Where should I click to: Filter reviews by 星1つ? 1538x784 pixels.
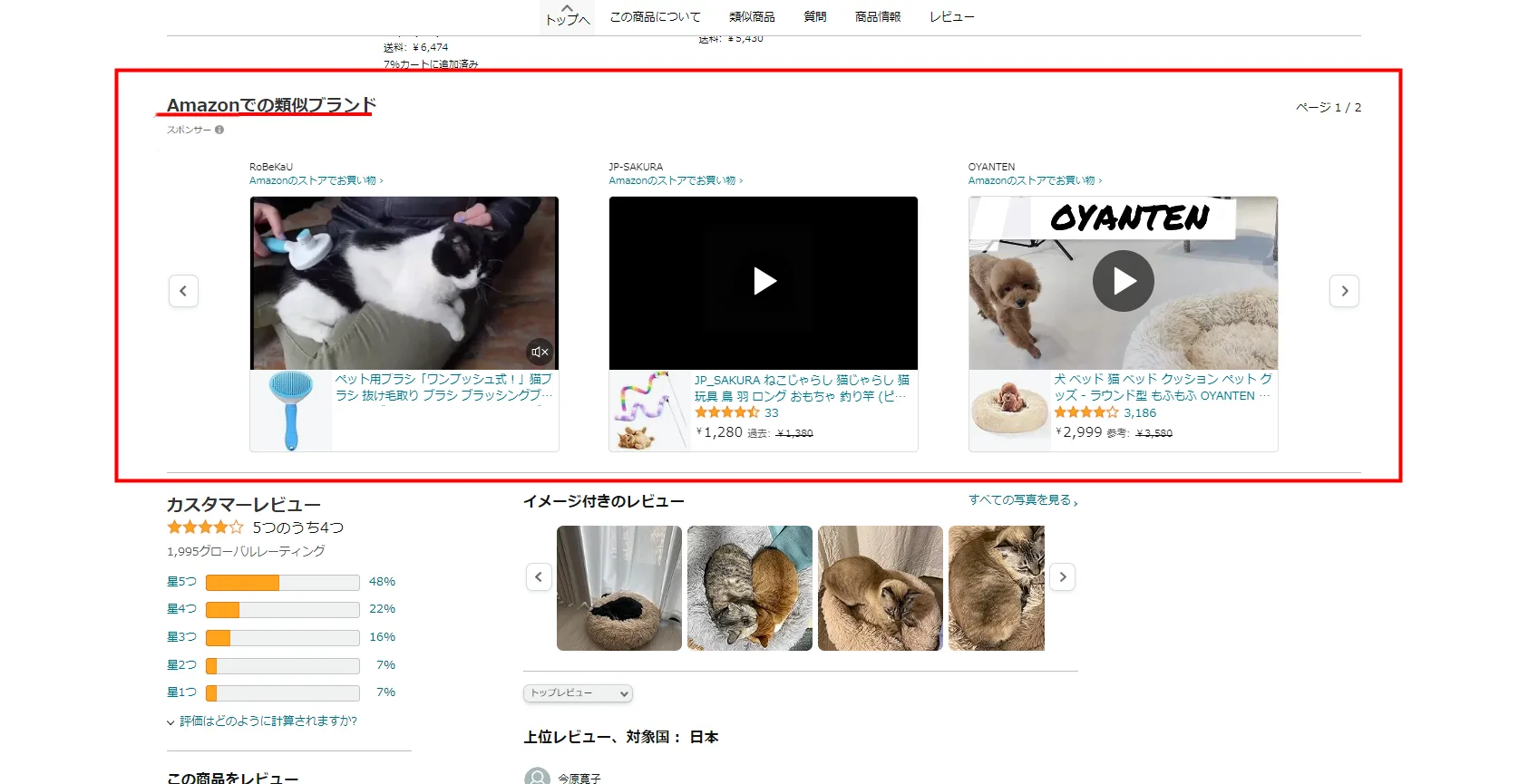click(x=181, y=692)
